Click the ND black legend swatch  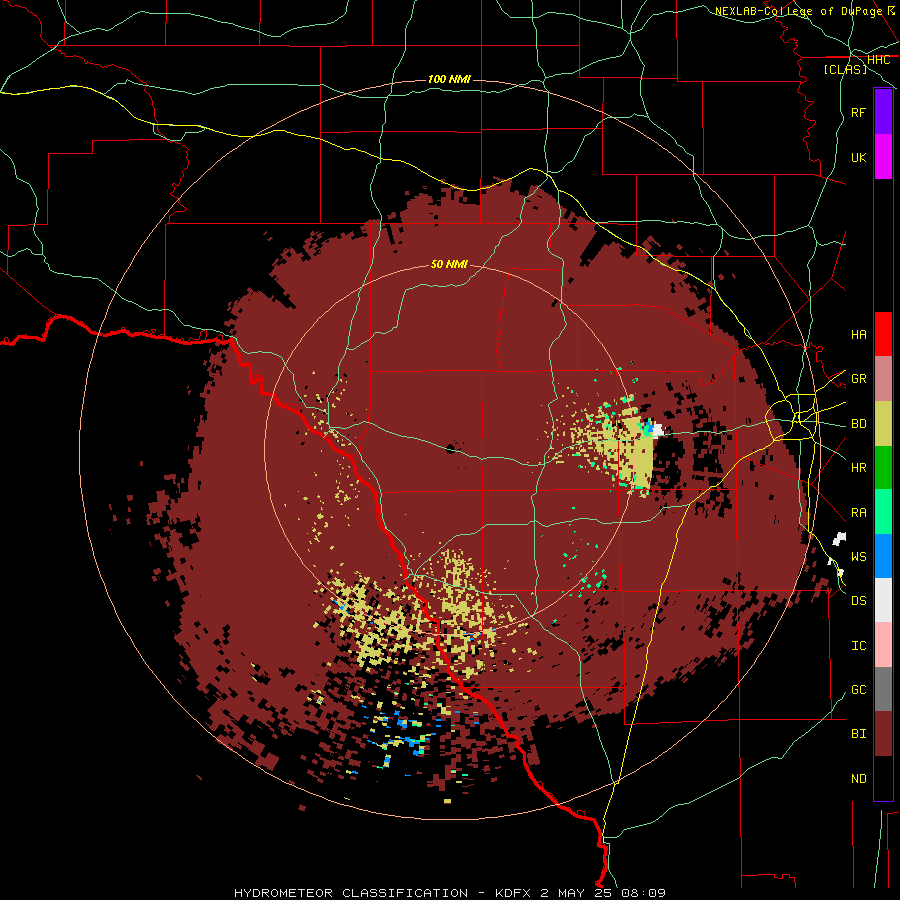883,778
